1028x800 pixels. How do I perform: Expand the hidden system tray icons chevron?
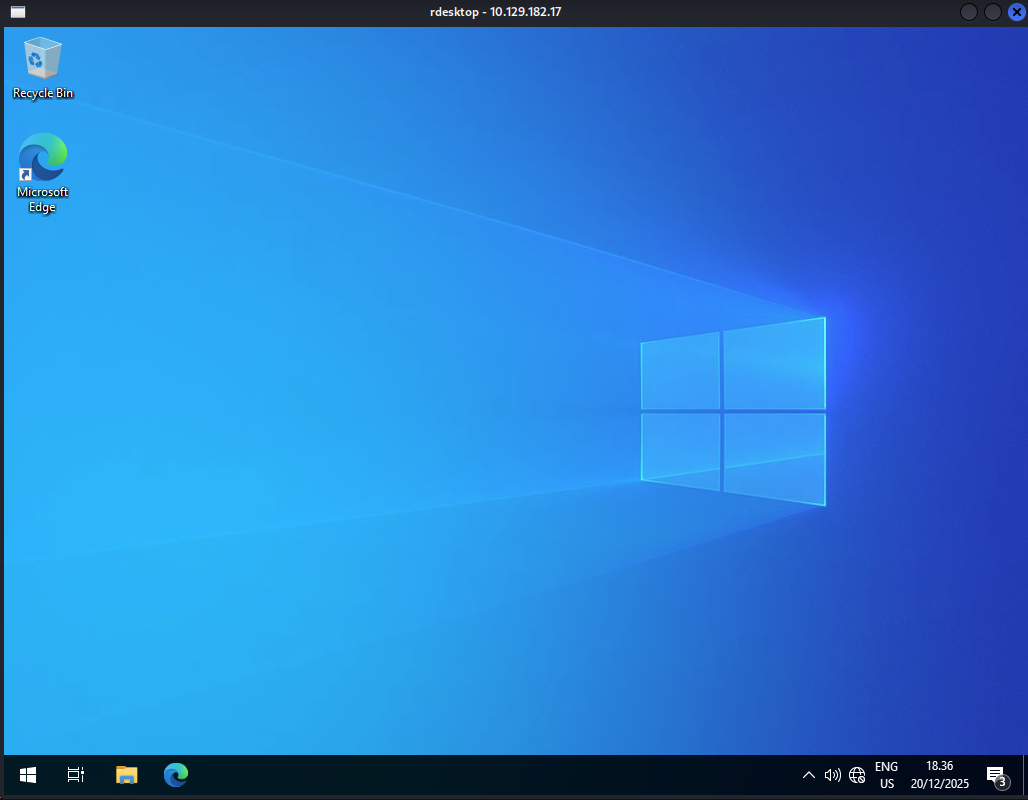809,775
